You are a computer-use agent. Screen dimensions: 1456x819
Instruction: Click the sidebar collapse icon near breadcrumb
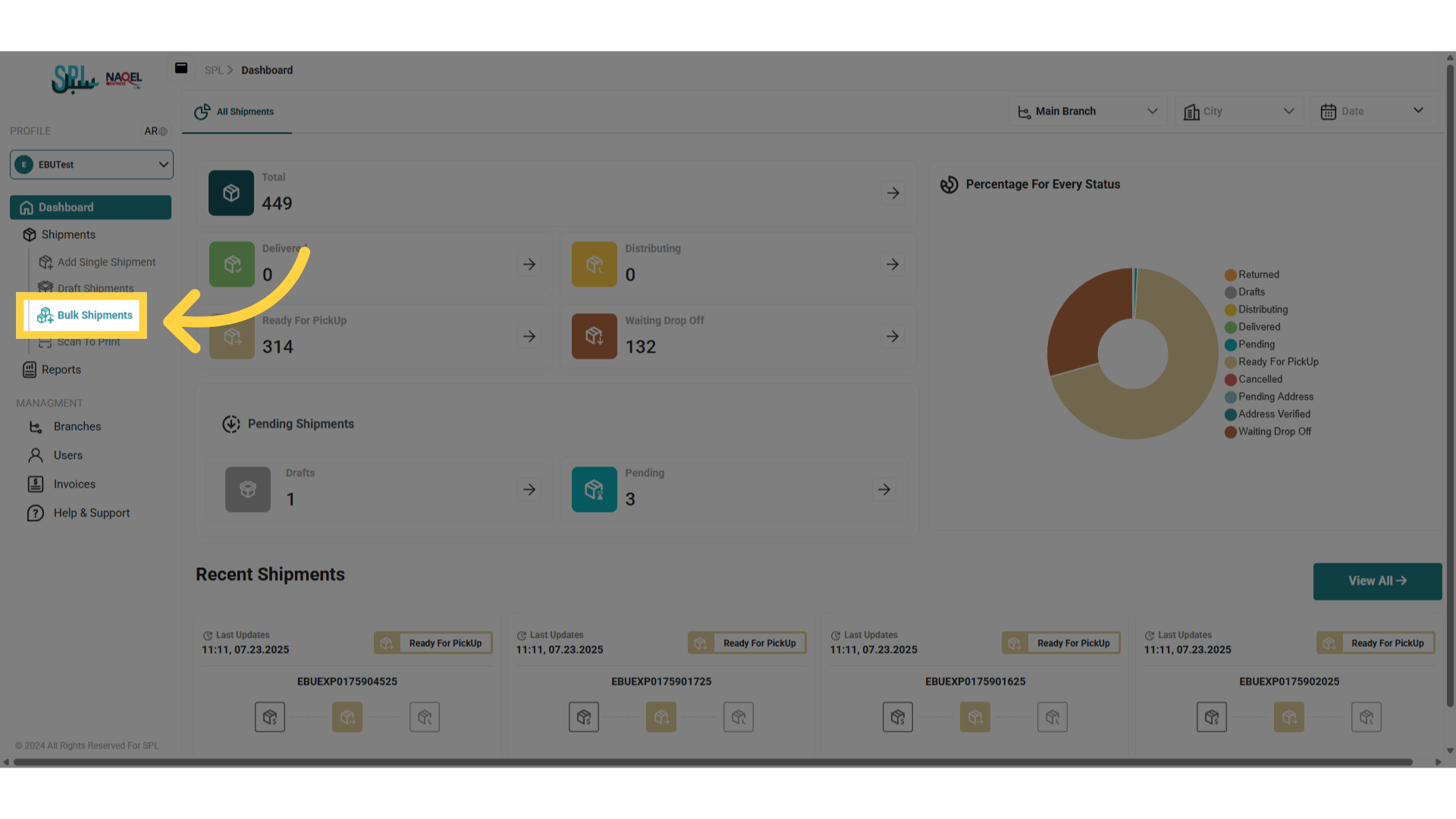click(x=181, y=68)
